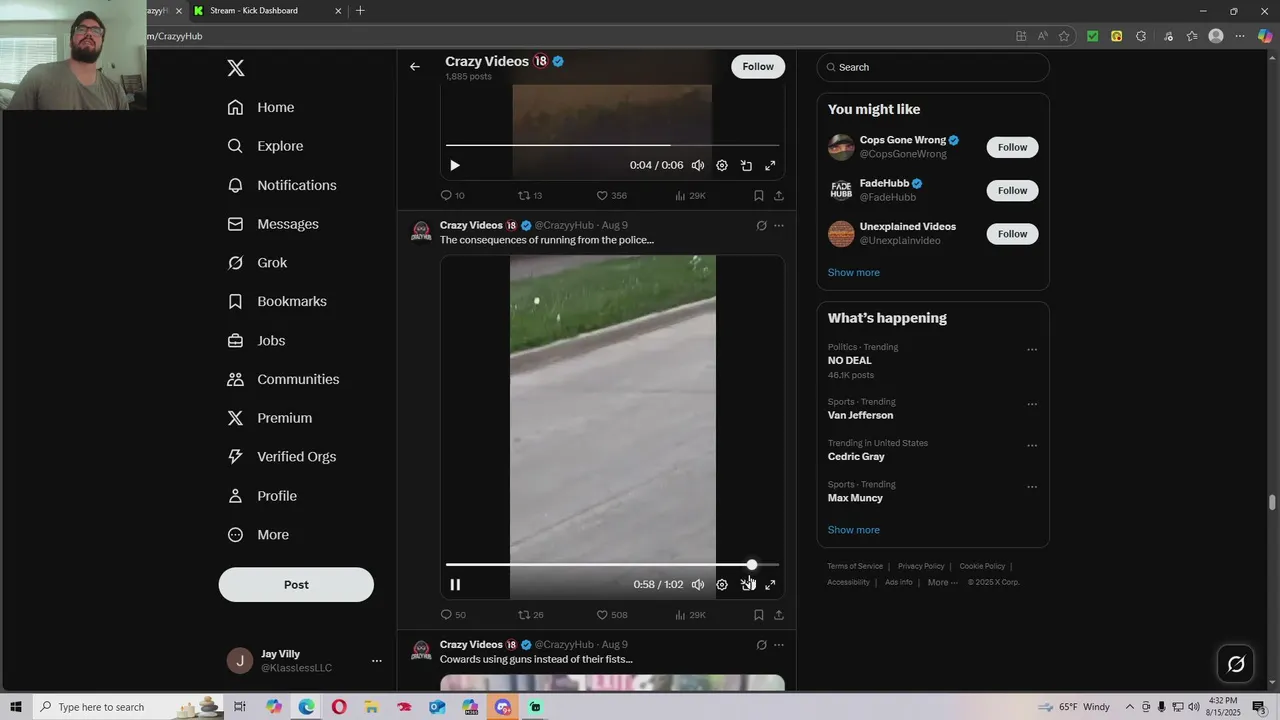Reply to post with 50 comments
Image resolution: width=1280 pixels, height=720 pixels.
coord(453,615)
